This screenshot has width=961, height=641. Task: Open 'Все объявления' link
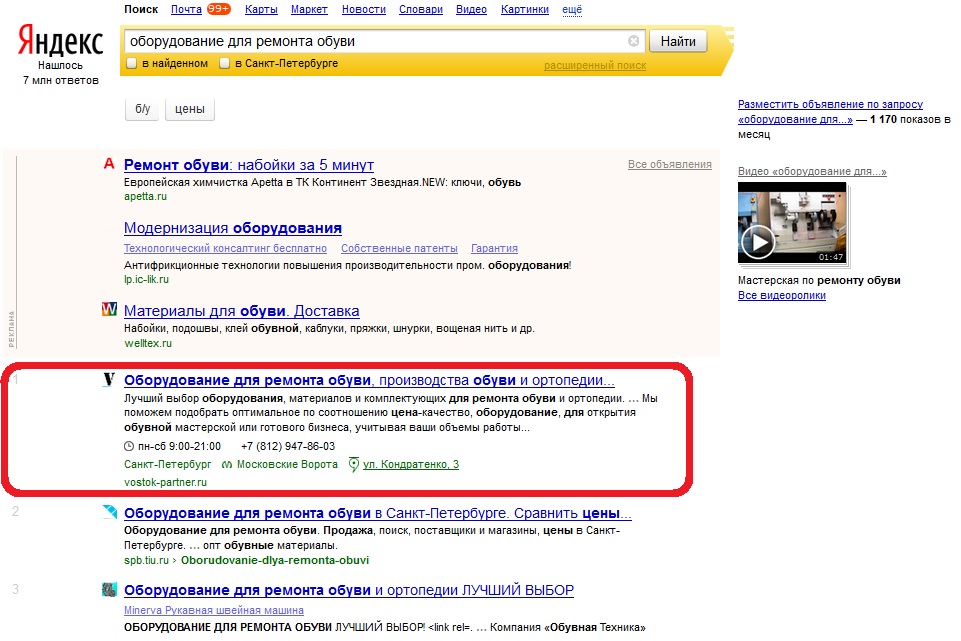tap(670, 164)
